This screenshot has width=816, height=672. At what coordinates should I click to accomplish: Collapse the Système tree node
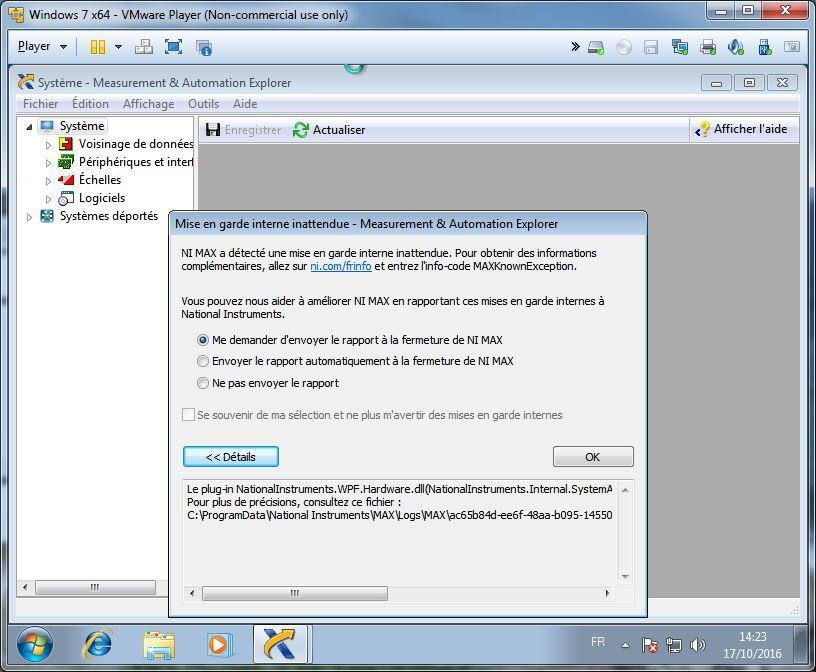pyautogui.click(x=29, y=126)
